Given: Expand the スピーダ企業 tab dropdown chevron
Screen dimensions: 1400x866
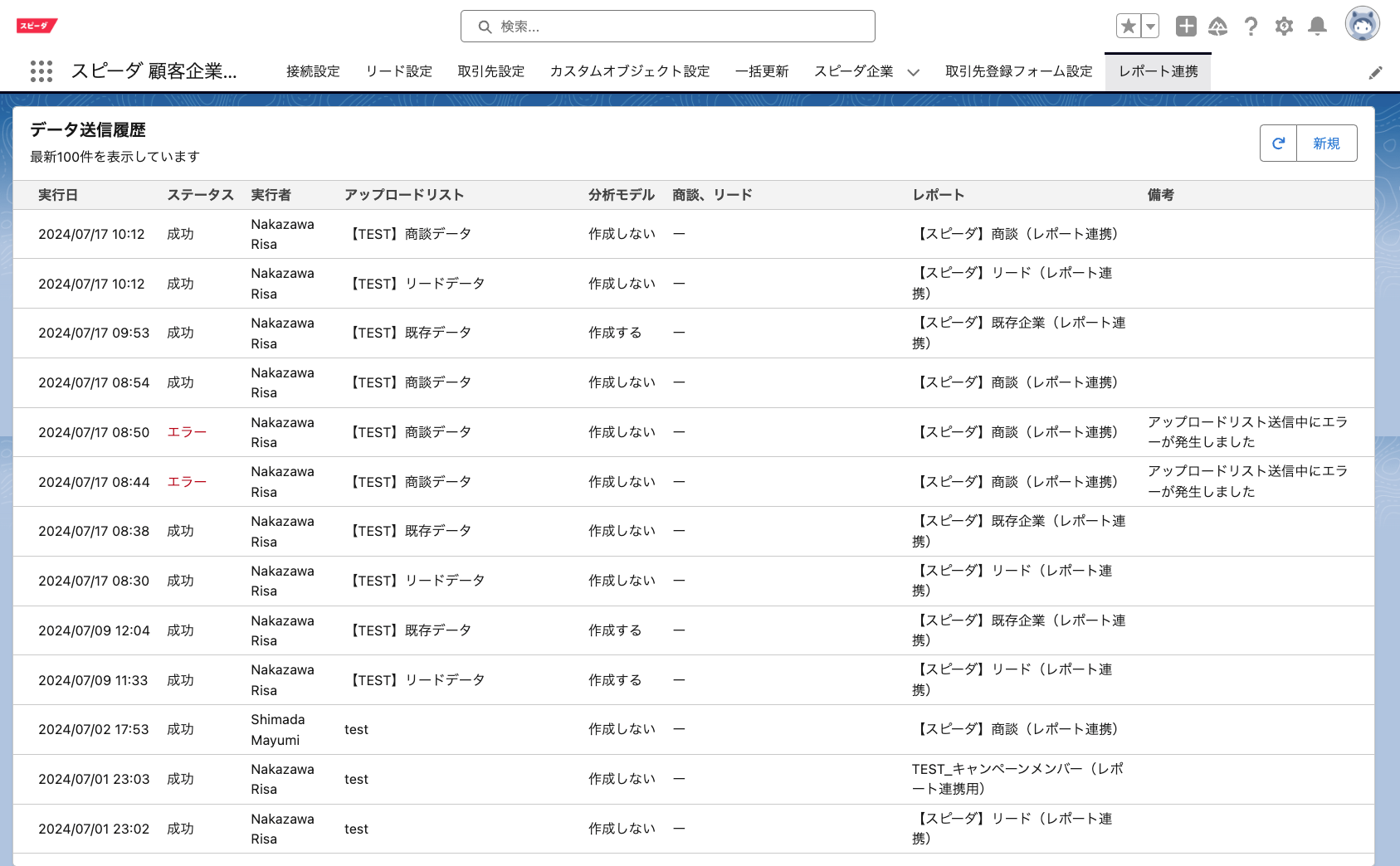Looking at the screenshot, I should coord(914,72).
